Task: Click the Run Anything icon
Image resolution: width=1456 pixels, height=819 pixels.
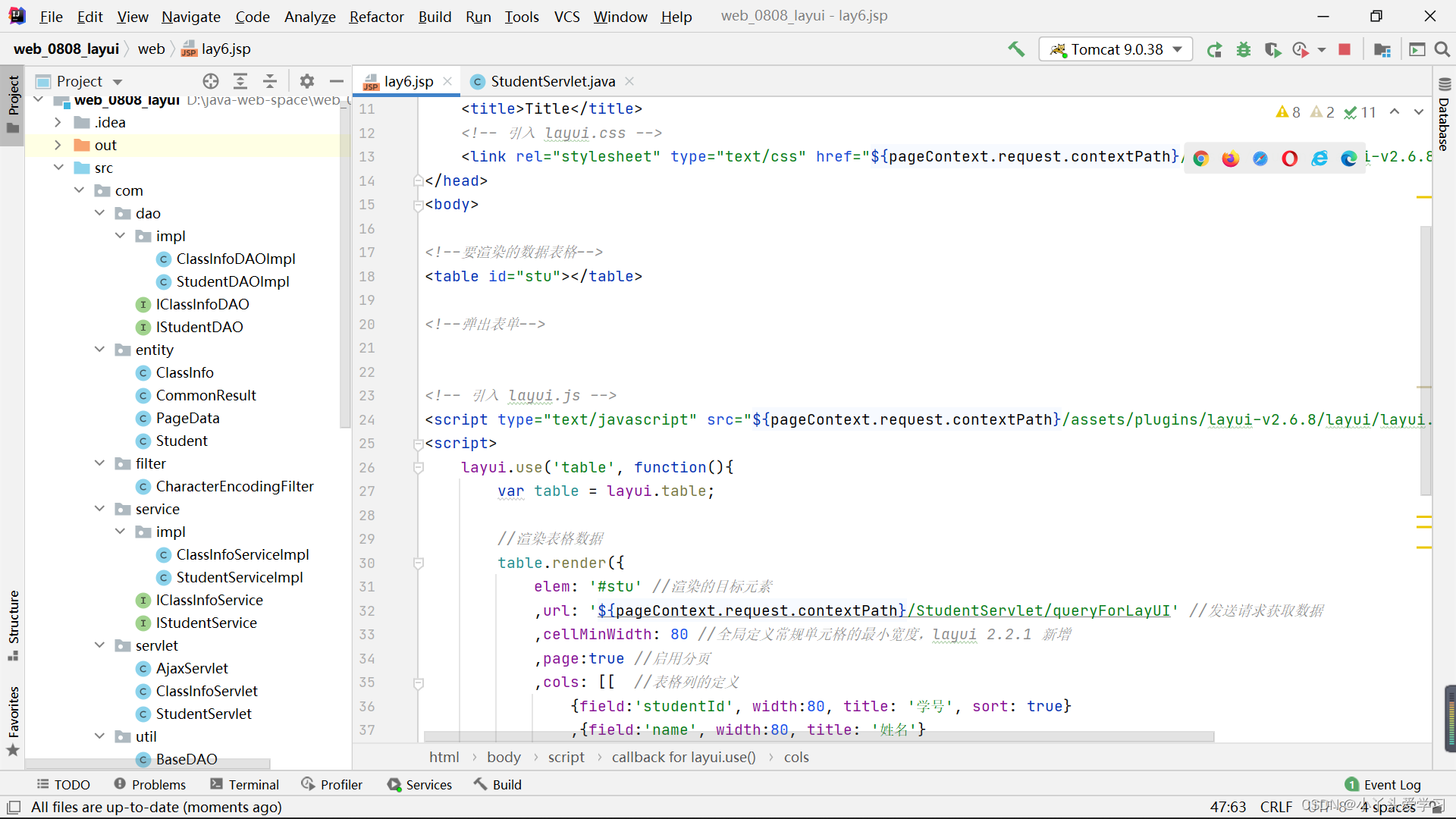Action: pyautogui.click(x=1417, y=50)
